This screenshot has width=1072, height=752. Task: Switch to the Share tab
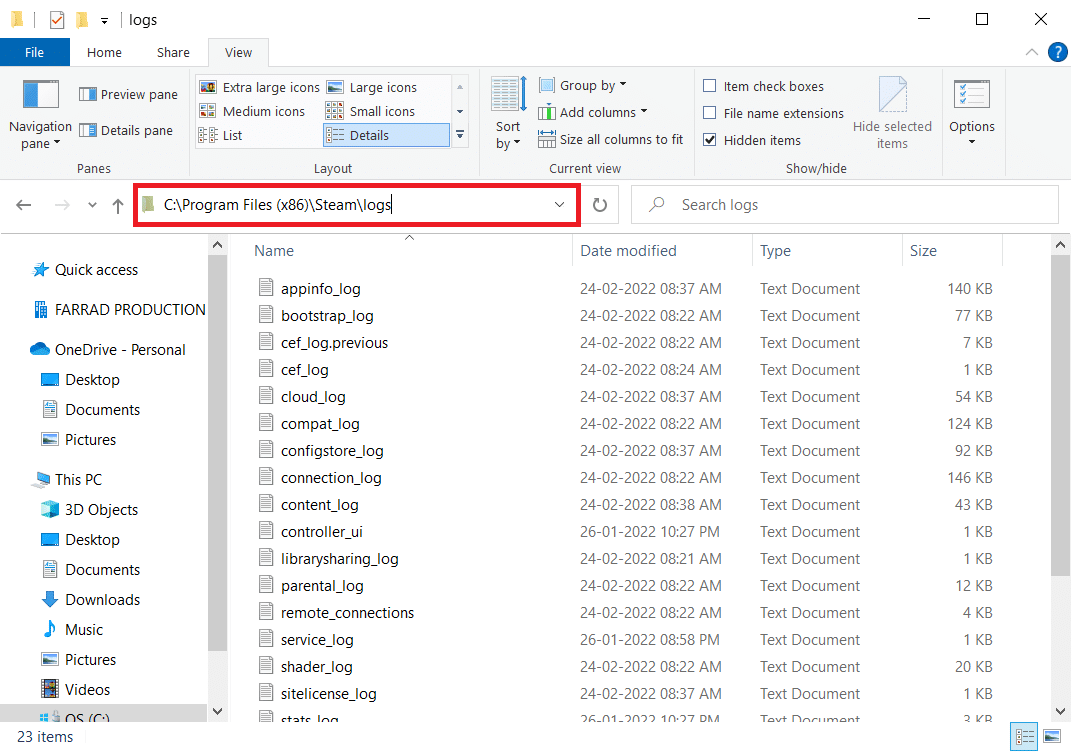tap(173, 53)
